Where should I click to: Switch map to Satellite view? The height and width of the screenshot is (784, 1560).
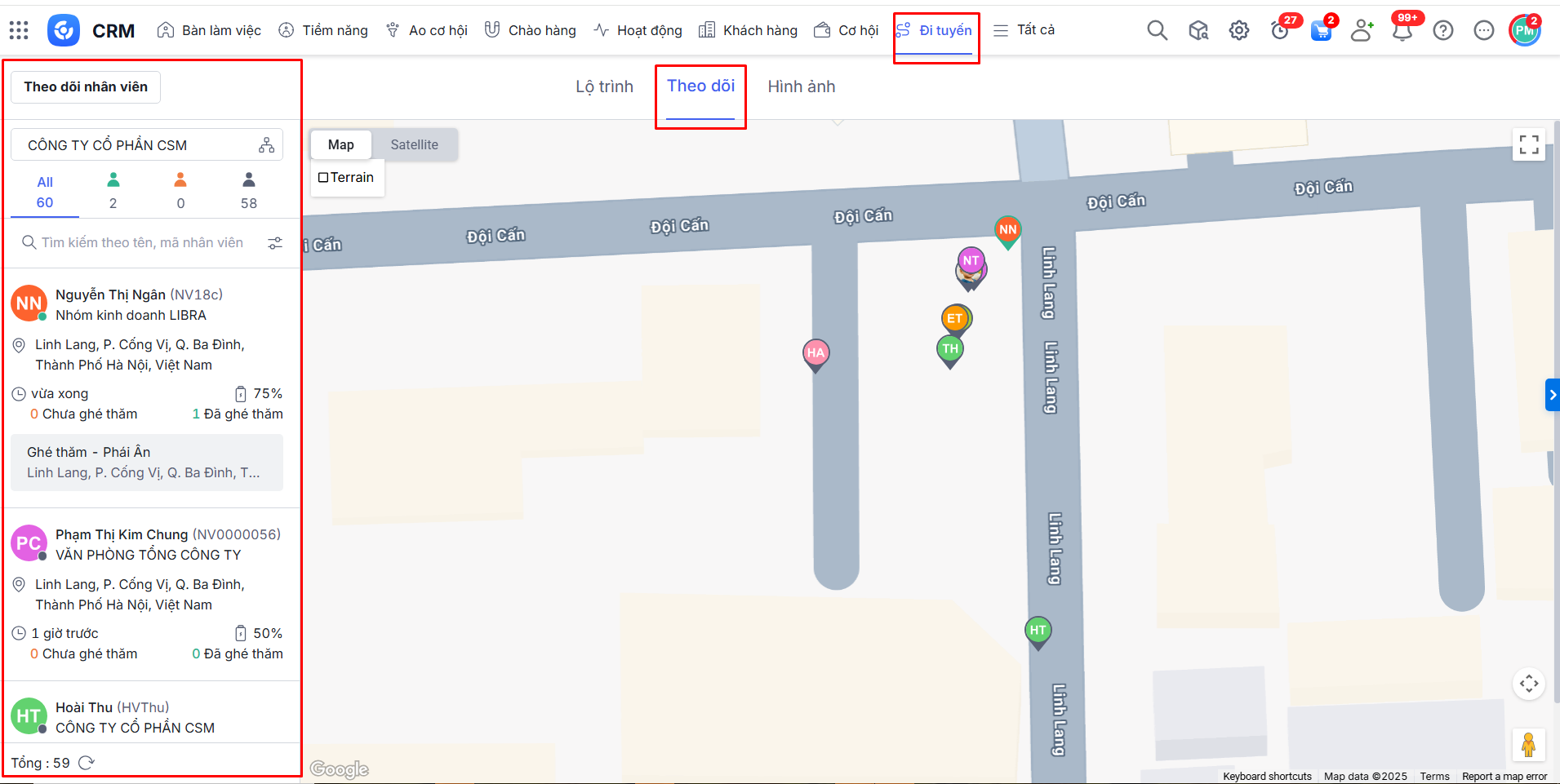click(414, 145)
